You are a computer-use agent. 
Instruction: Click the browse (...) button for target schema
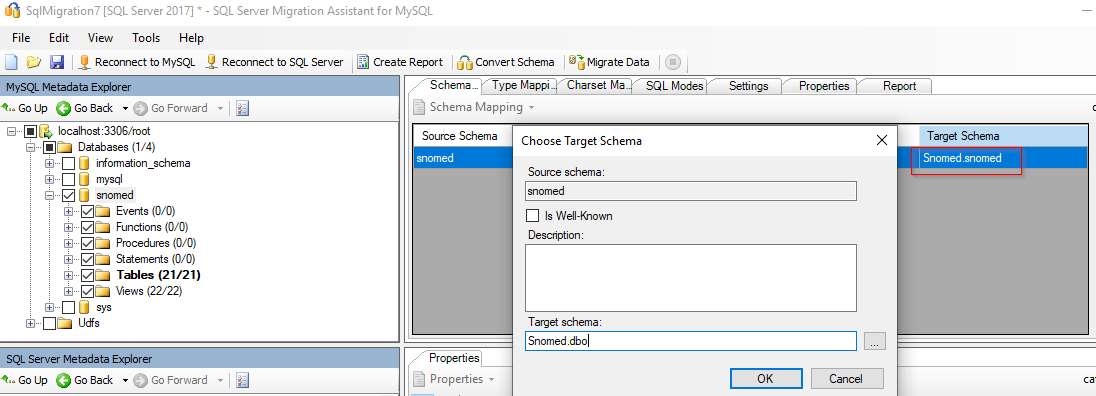874,342
